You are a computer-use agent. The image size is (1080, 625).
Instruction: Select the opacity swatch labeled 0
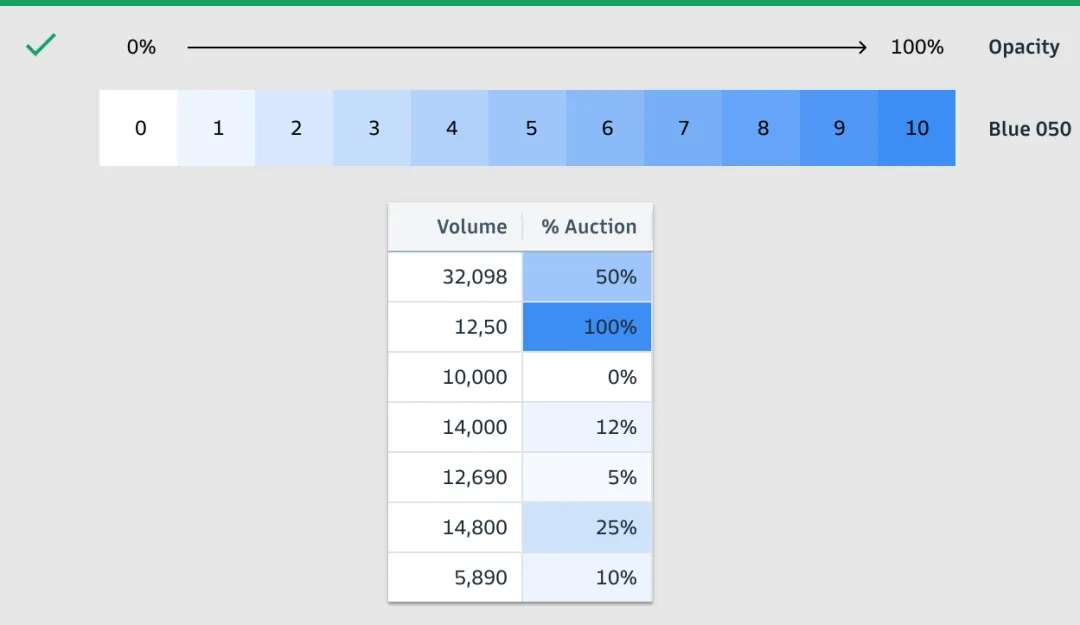139,128
